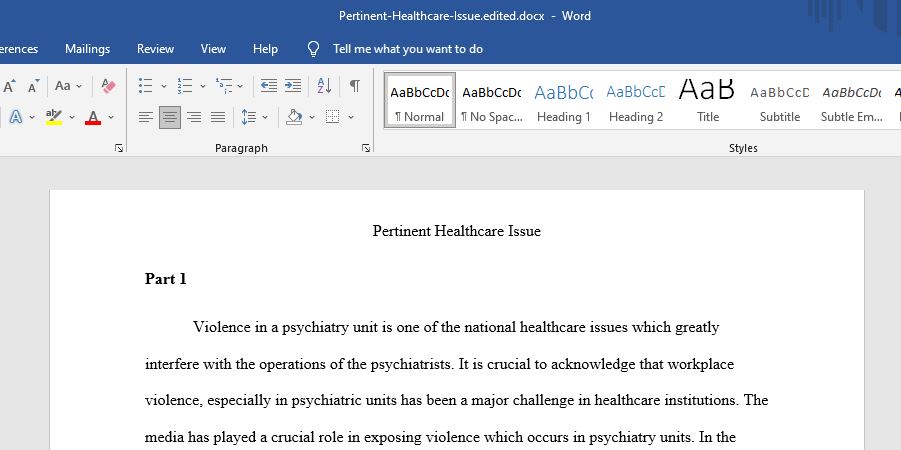The width and height of the screenshot is (901, 450).
Task: Apply Subtle Emphasis style
Action: (852, 101)
